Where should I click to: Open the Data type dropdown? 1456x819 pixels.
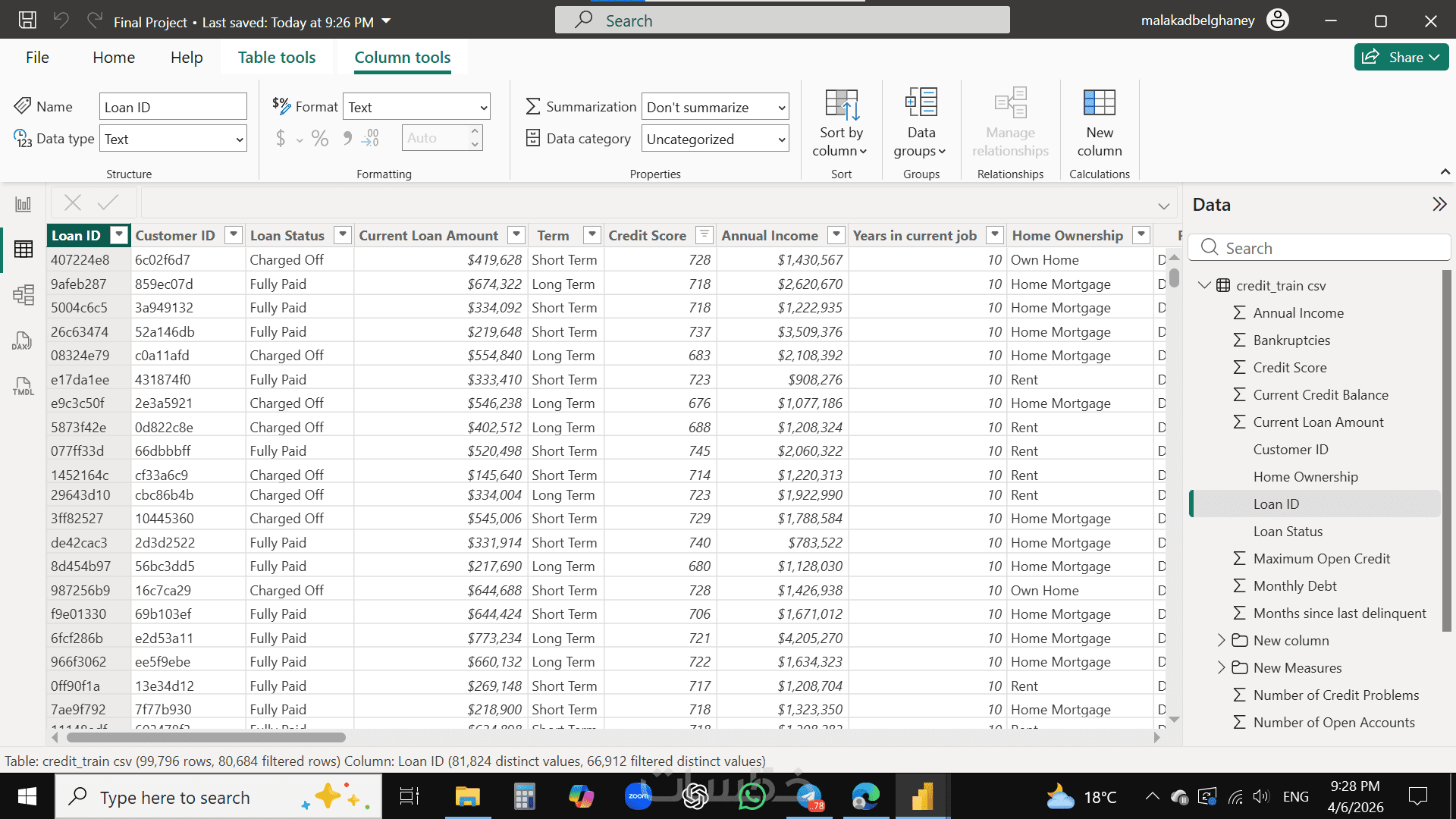(173, 139)
